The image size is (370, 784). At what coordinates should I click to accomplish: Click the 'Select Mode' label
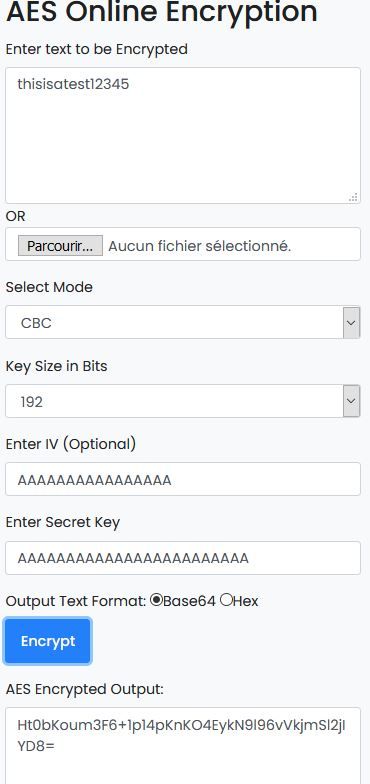[x=49, y=287]
